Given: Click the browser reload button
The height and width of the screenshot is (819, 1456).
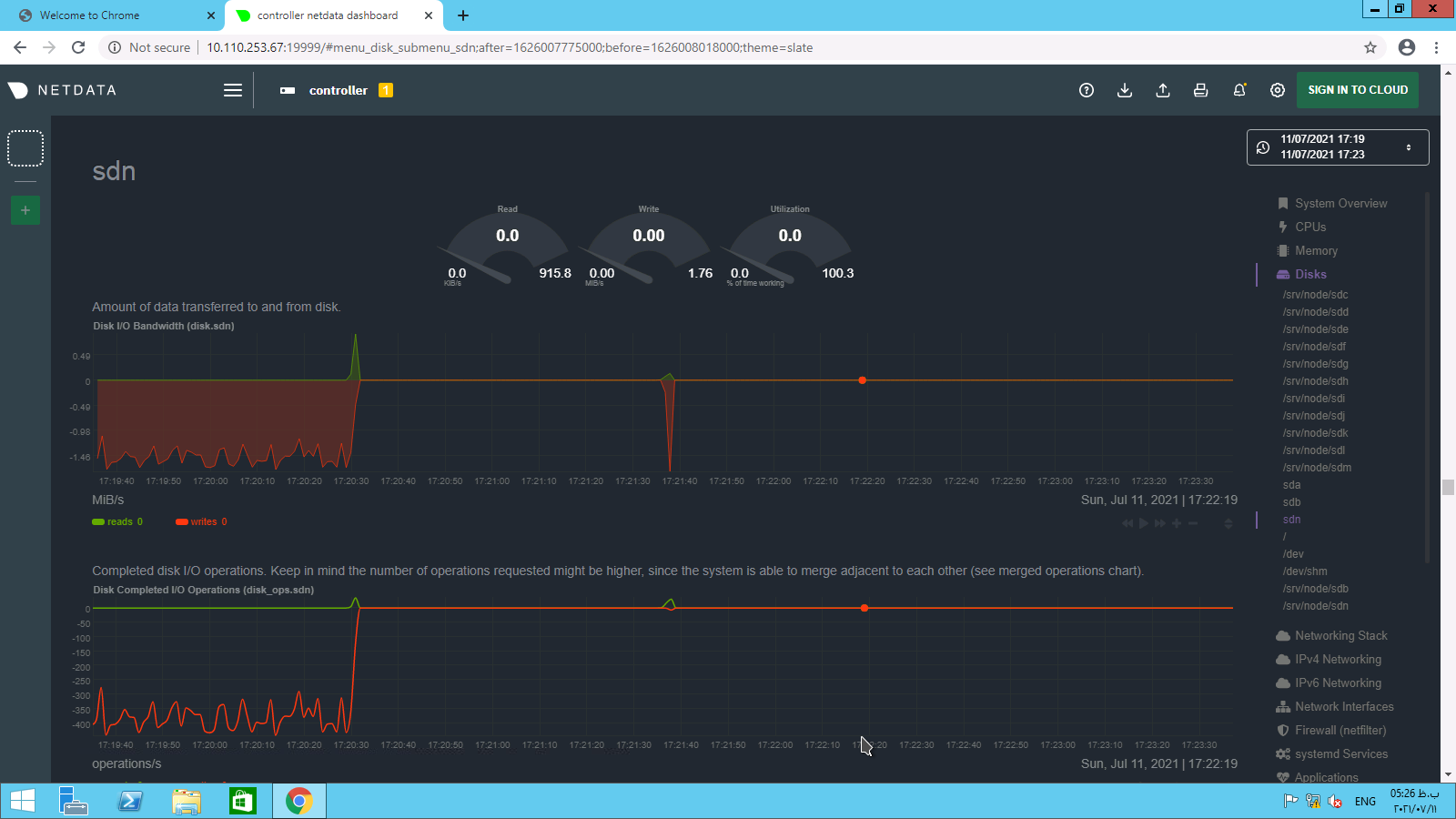Looking at the screenshot, I should pyautogui.click(x=78, y=47).
